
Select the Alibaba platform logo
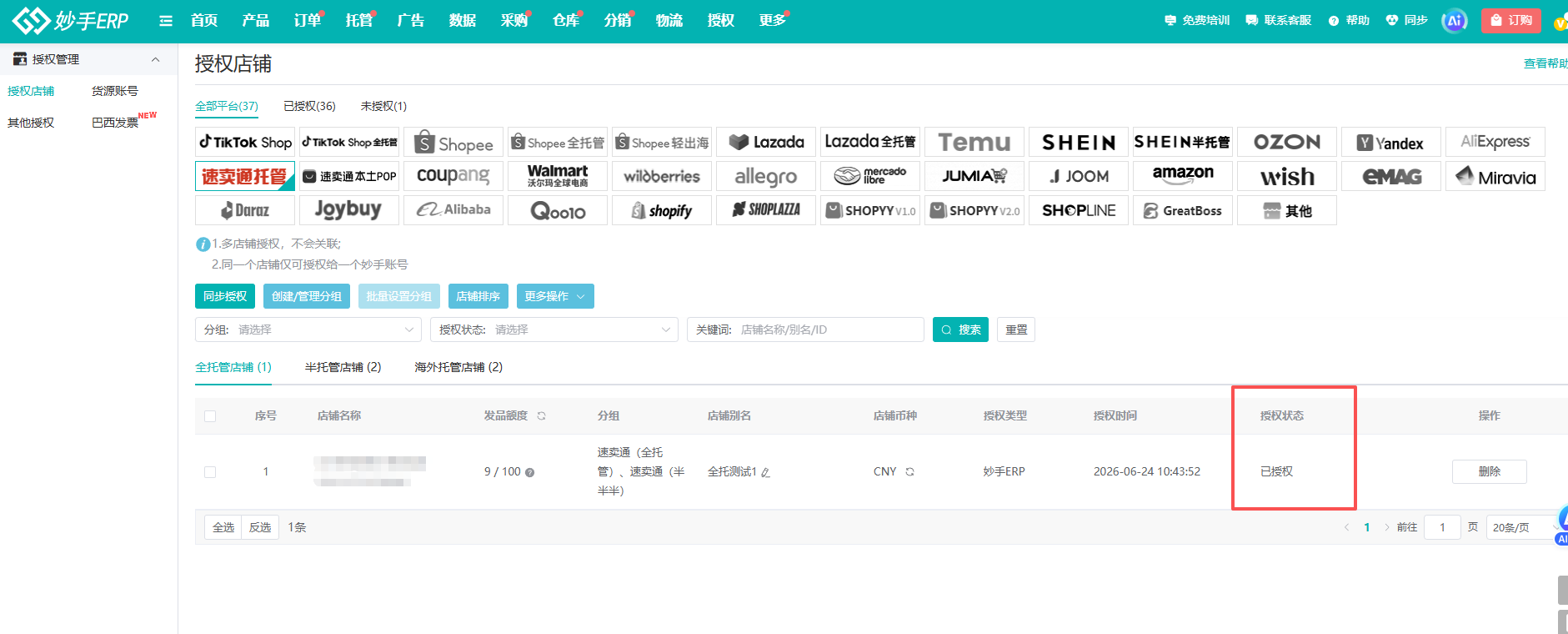453,210
